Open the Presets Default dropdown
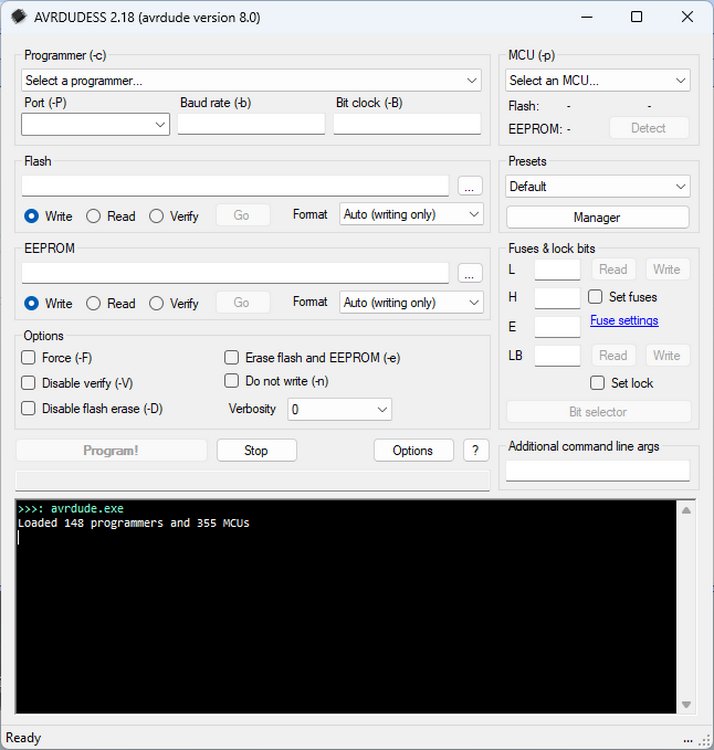This screenshot has width=714, height=750. click(597, 187)
